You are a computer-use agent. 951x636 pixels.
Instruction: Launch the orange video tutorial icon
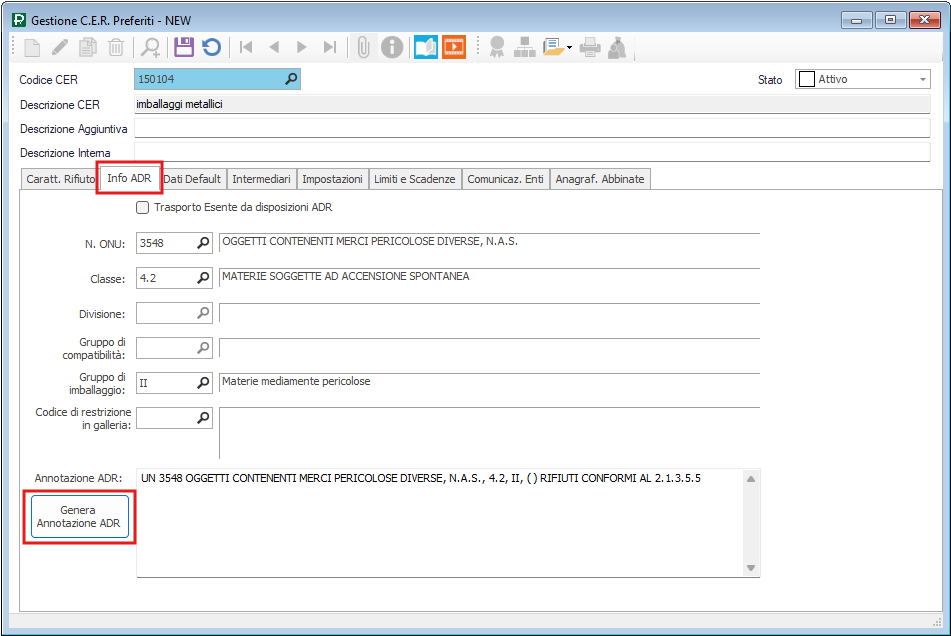tap(454, 47)
